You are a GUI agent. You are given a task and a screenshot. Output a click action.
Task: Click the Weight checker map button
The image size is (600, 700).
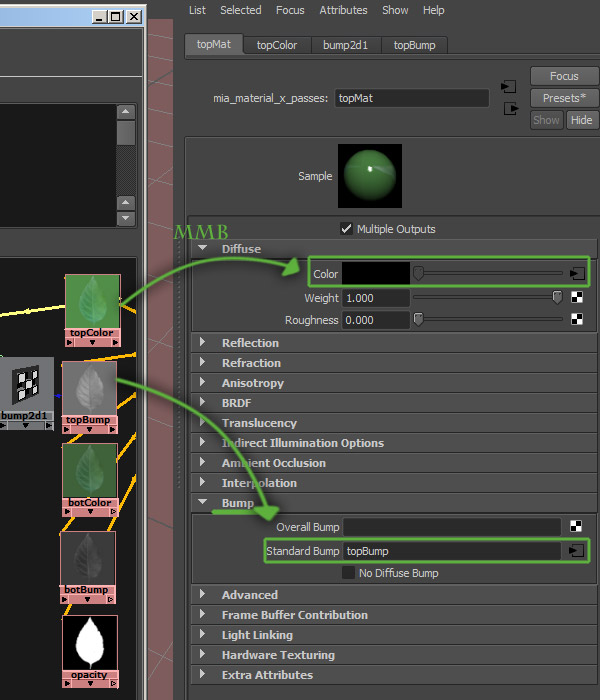point(577,297)
